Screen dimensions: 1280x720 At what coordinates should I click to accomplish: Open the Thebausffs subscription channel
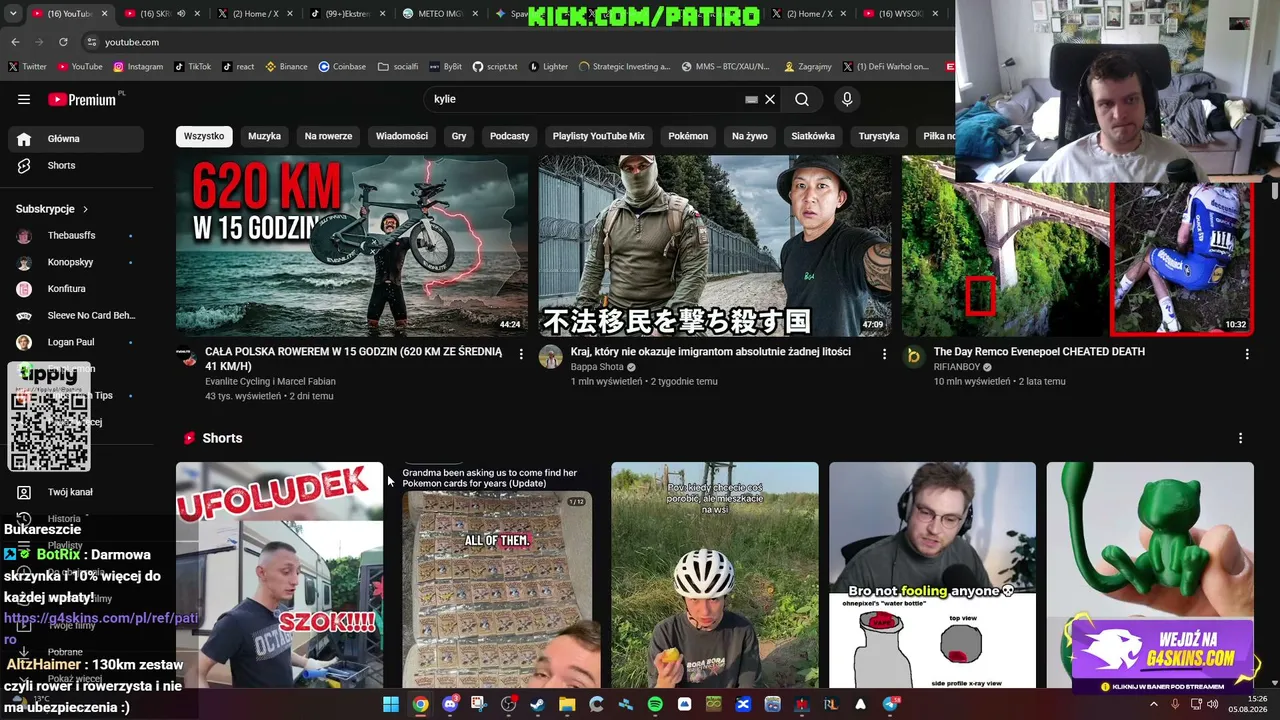click(76, 235)
